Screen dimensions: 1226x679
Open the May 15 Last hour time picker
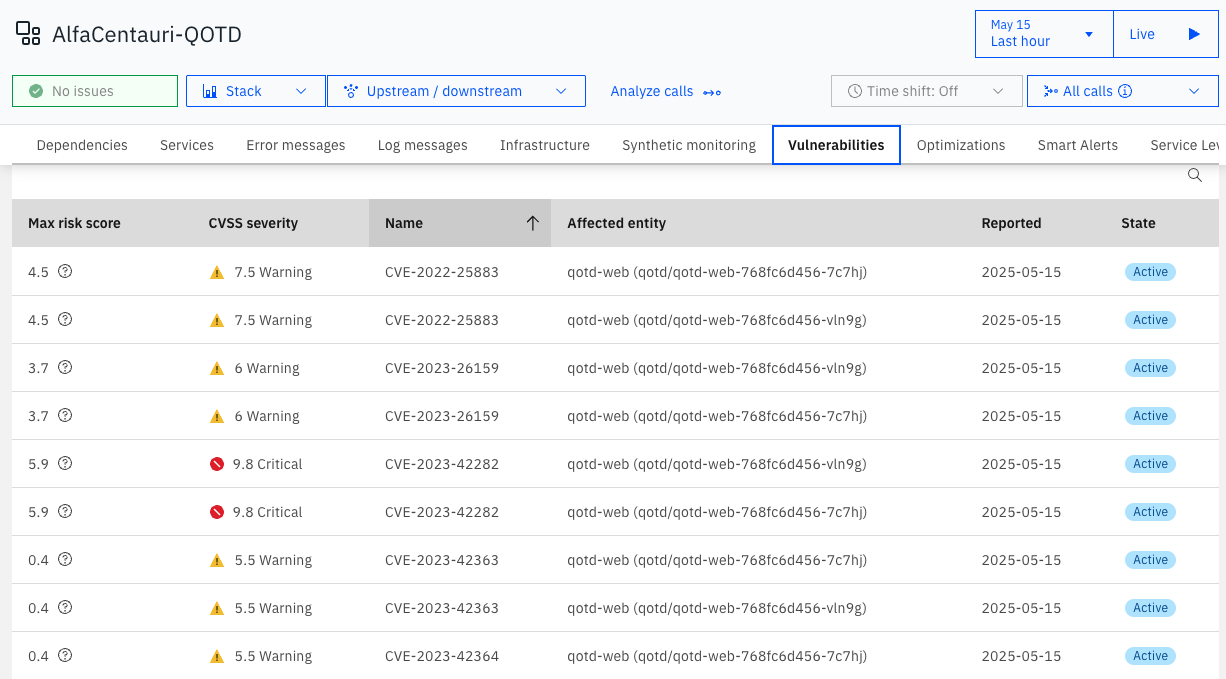[1043, 34]
